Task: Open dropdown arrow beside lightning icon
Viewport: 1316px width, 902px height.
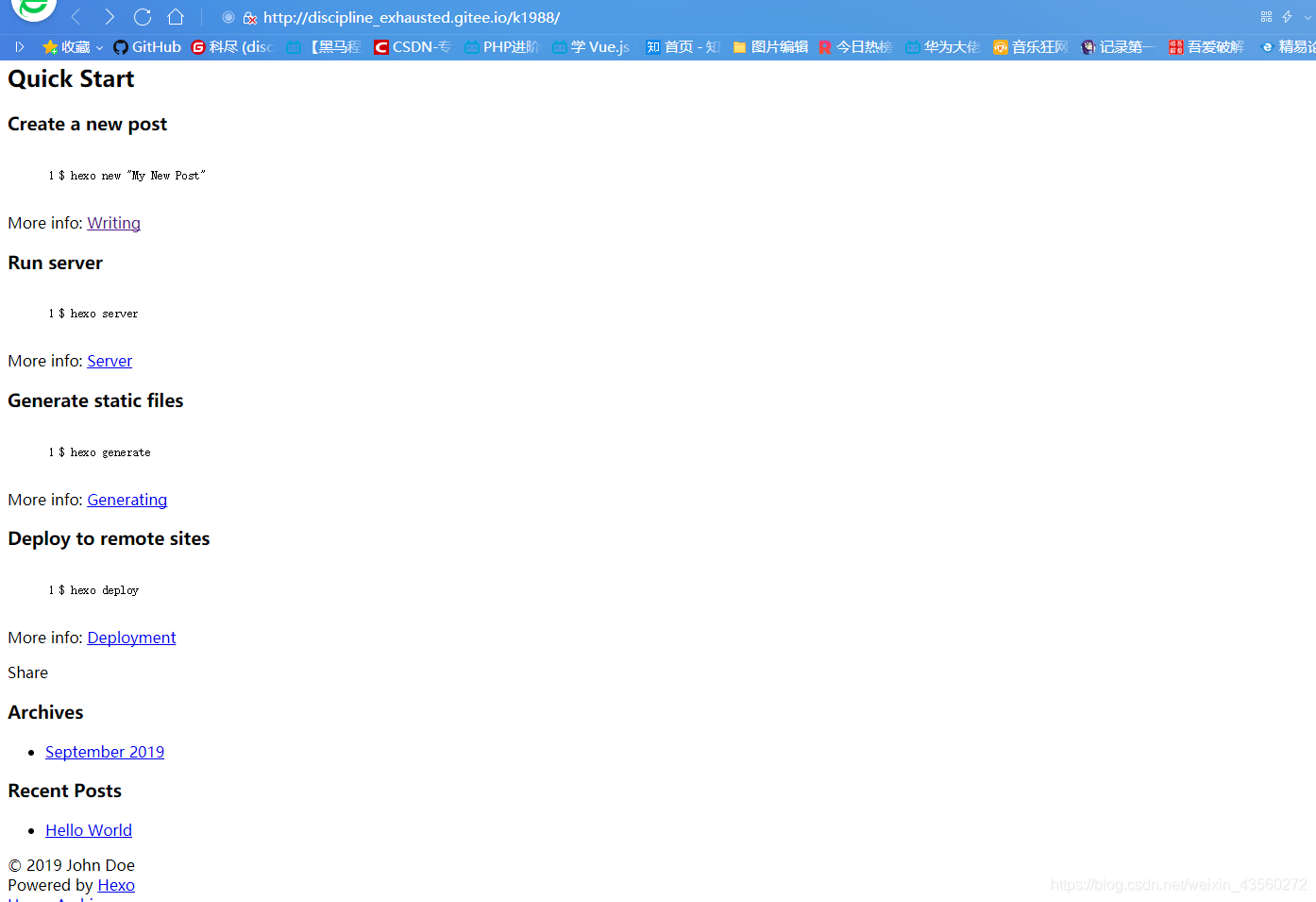Action: pos(1308,18)
